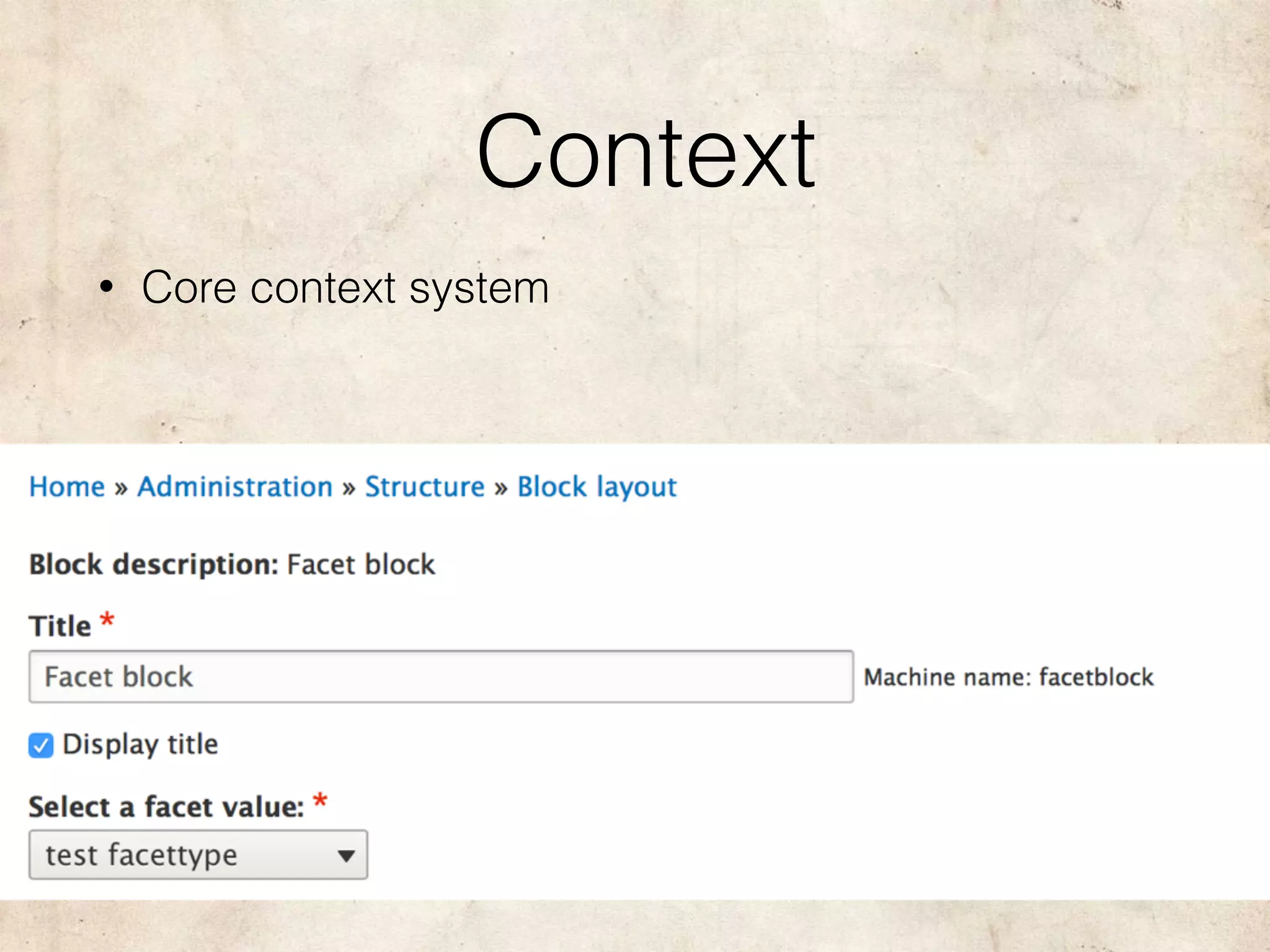Open the Home breadcrumb link
The width and height of the screenshot is (1270, 952).
tap(67, 487)
